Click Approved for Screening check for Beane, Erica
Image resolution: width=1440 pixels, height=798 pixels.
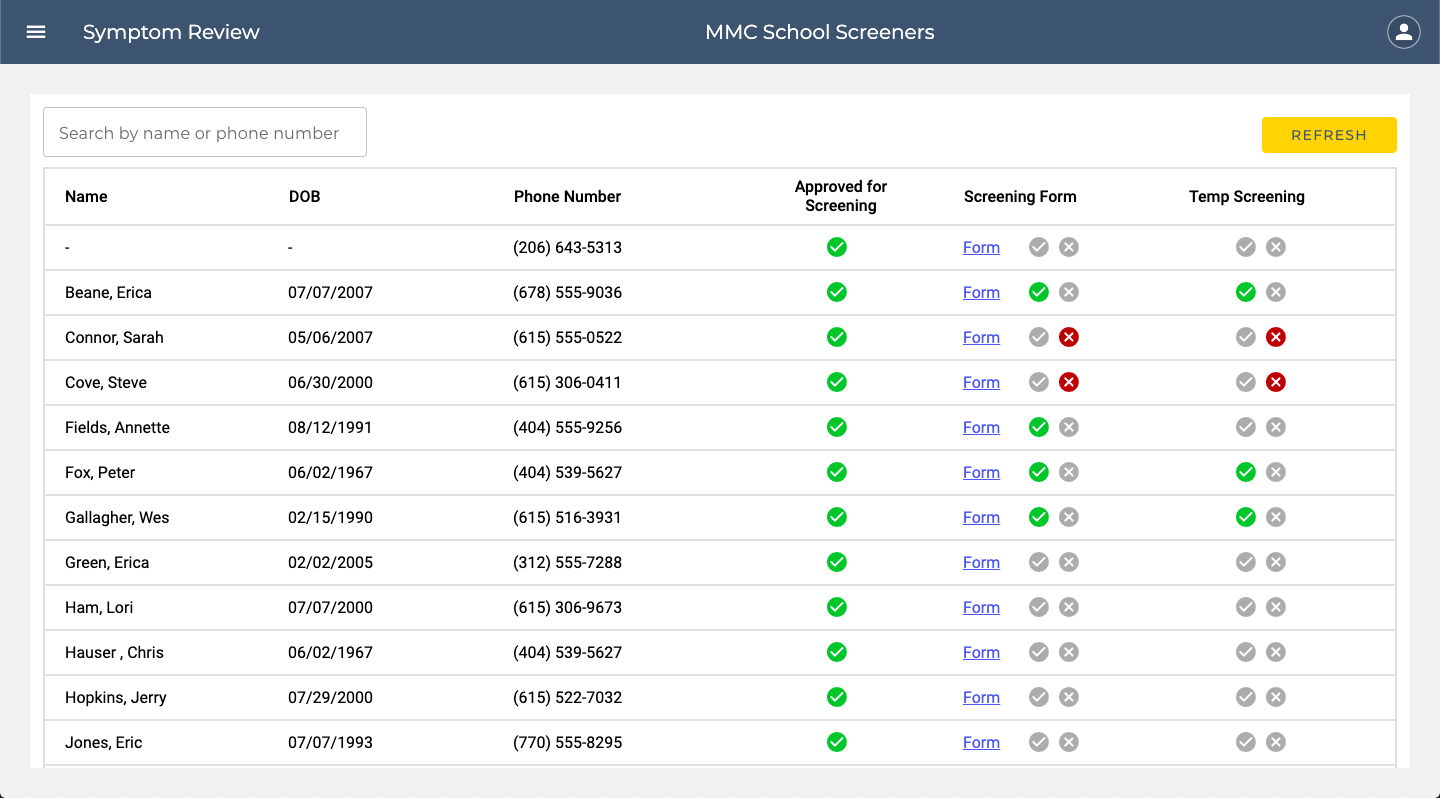pos(837,292)
